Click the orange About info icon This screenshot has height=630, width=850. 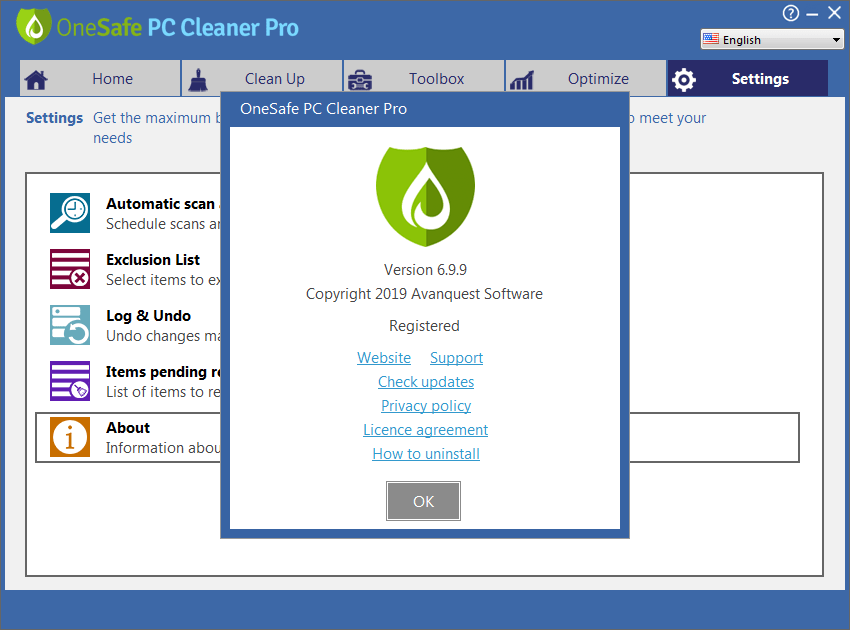70,437
